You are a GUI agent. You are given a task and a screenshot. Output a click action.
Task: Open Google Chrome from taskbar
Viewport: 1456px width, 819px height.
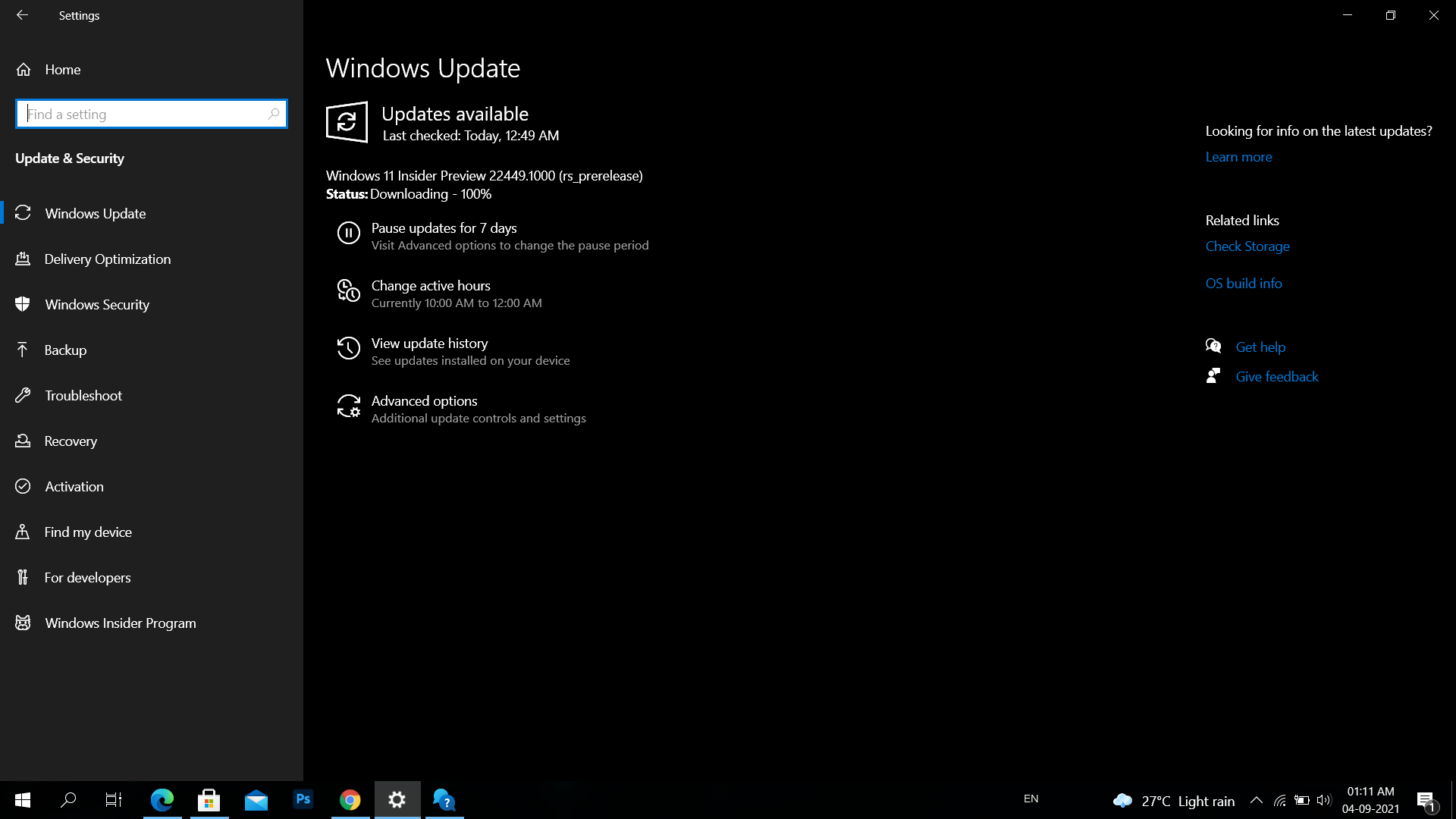click(350, 800)
